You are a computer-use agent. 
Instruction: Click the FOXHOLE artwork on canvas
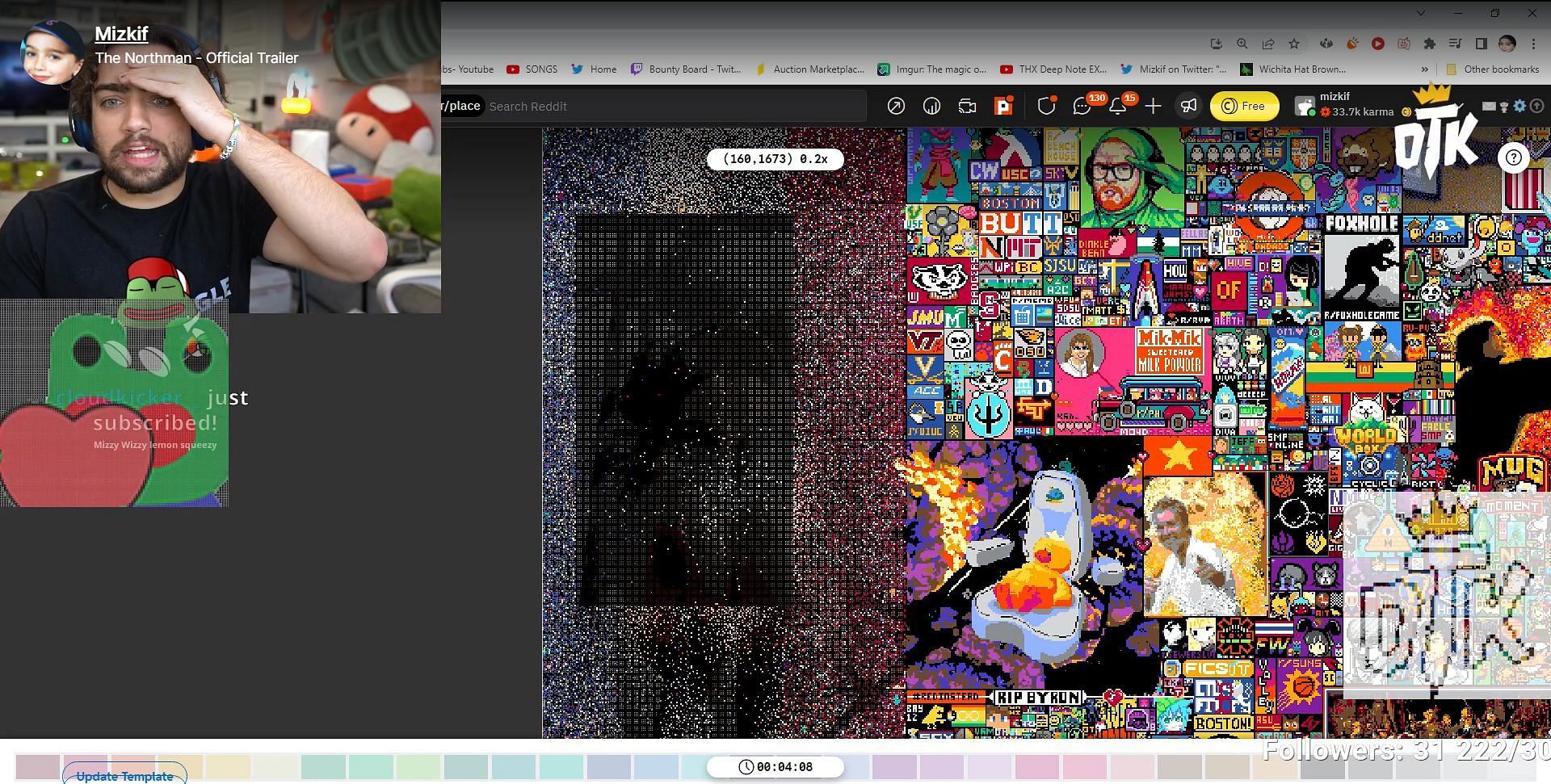coord(1362,266)
